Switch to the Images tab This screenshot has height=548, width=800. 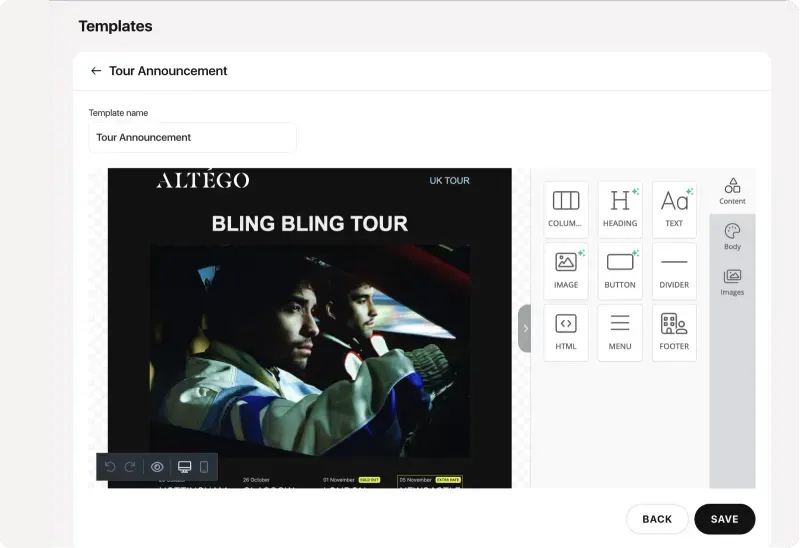tap(732, 282)
